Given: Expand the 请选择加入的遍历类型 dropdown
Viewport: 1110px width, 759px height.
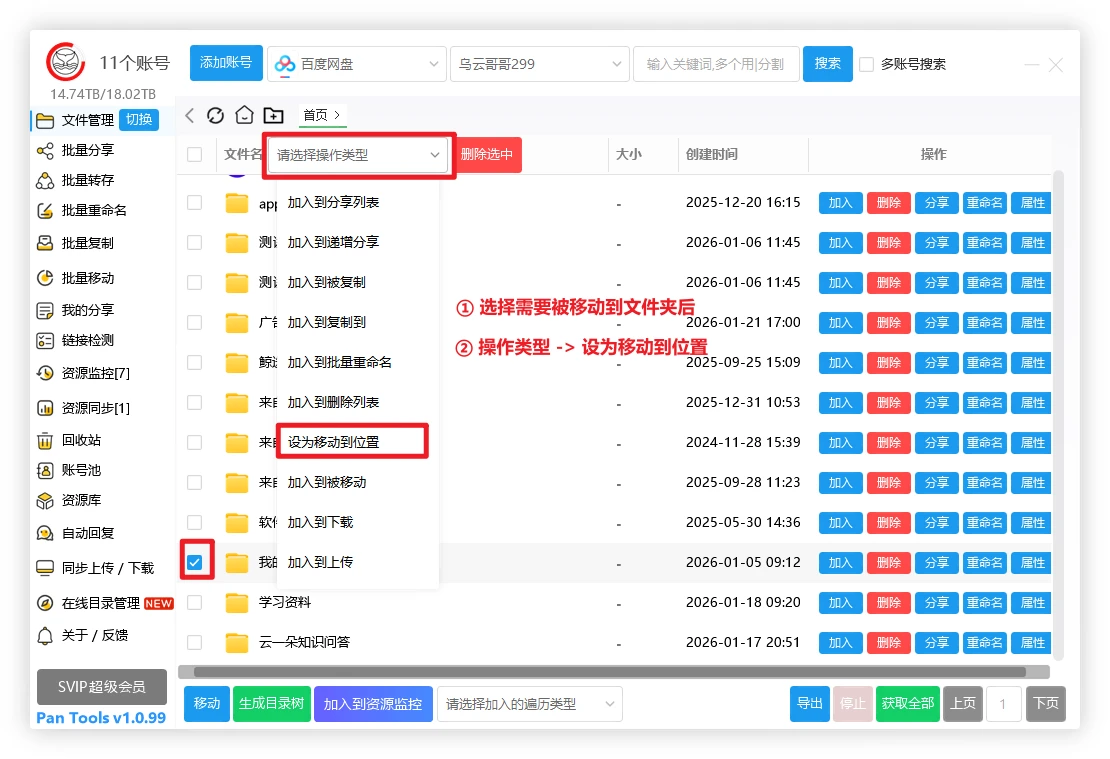Looking at the screenshot, I should click(529, 704).
